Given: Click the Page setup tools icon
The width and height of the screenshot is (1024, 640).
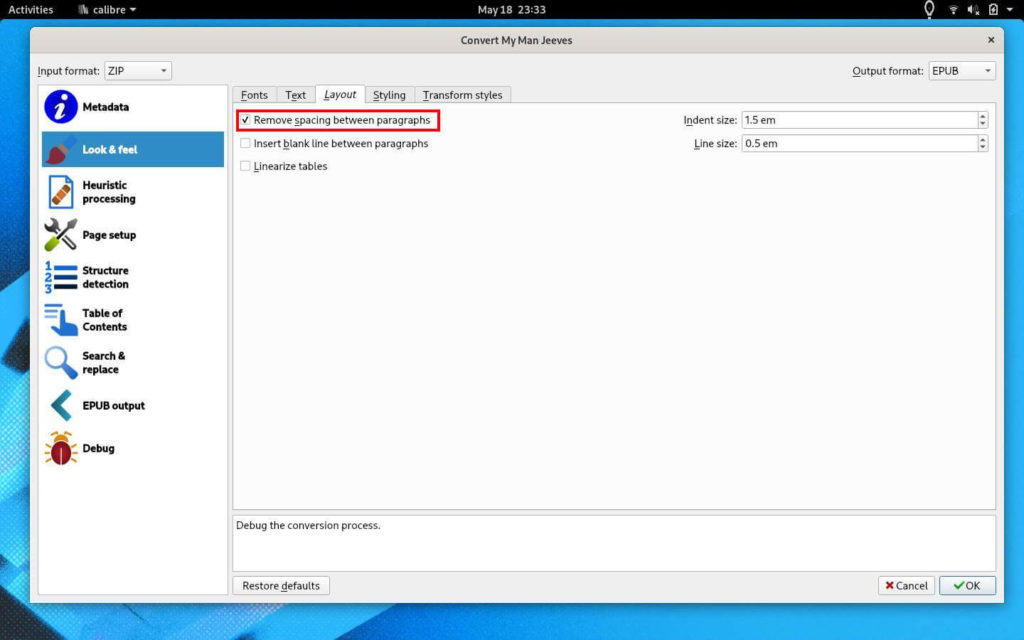Looking at the screenshot, I should pyautogui.click(x=61, y=235).
